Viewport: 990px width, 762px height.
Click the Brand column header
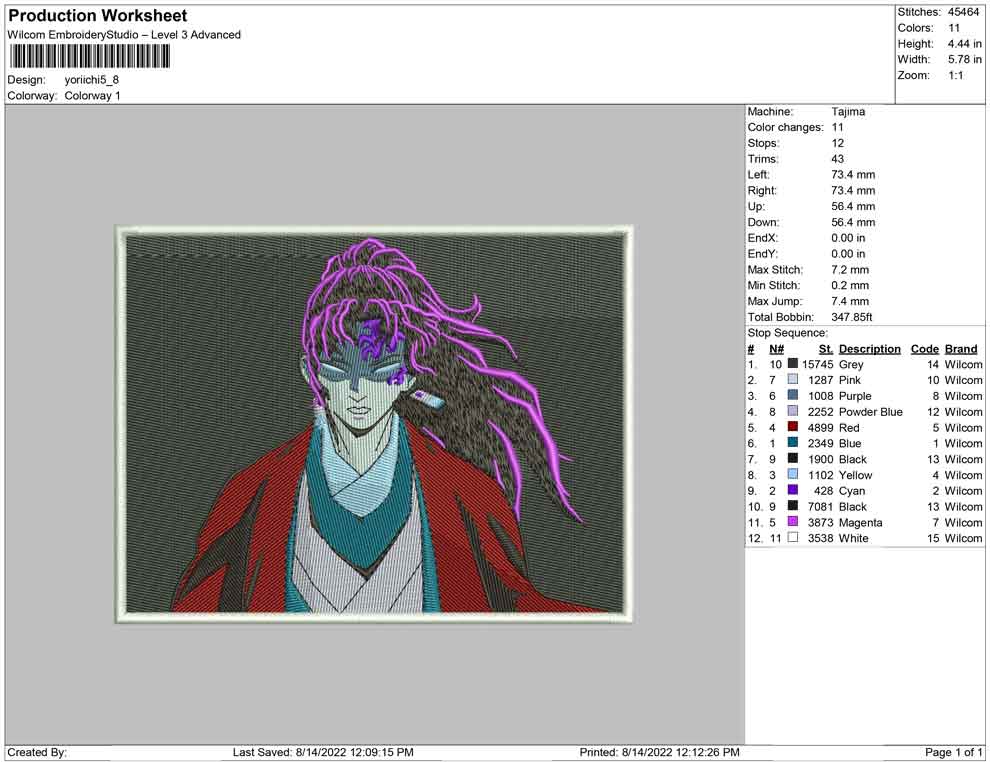(960, 349)
